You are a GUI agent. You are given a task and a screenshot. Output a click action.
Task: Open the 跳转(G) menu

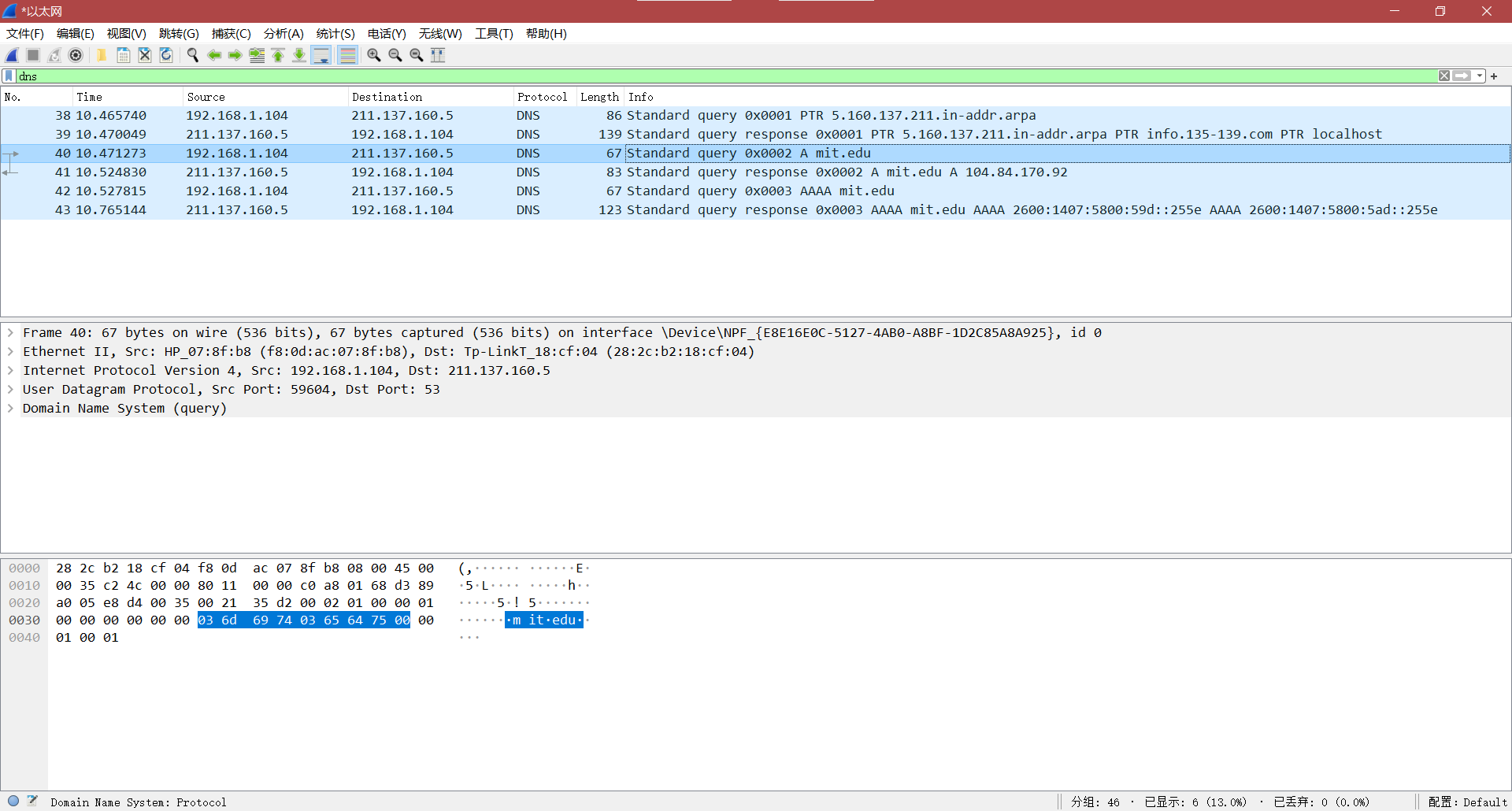click(179, 34)
